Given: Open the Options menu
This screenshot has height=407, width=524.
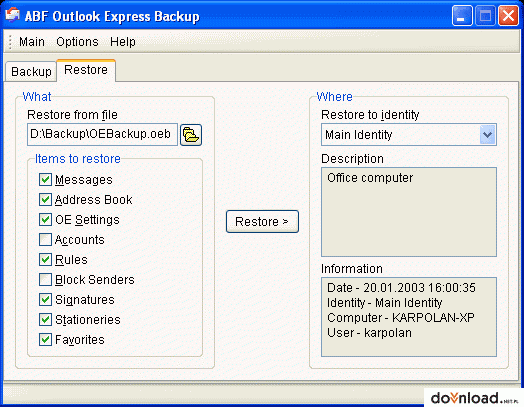Looking at the screenshot, I should 77,42.
